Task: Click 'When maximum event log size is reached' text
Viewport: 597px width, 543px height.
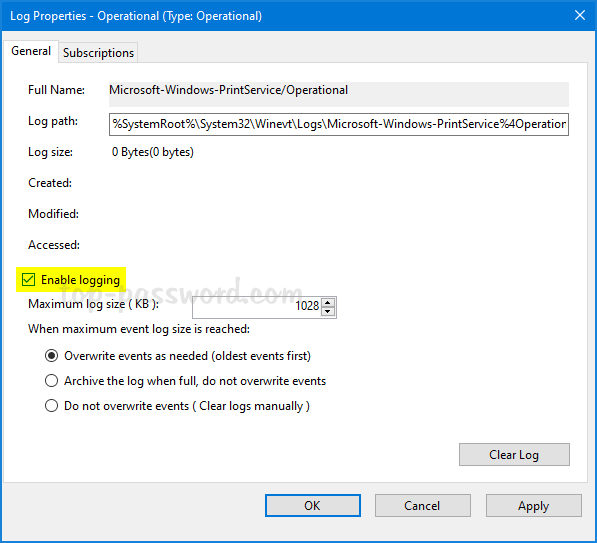Action: point(139,329)
